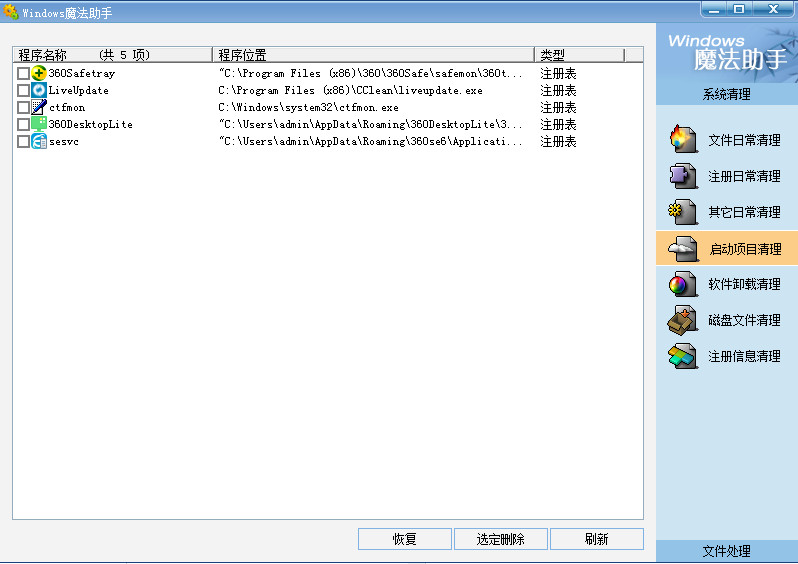Screen dimensions: 798x564
Task: Click 注册表 type in ctfmon row
Action: (x=558, y=107)
